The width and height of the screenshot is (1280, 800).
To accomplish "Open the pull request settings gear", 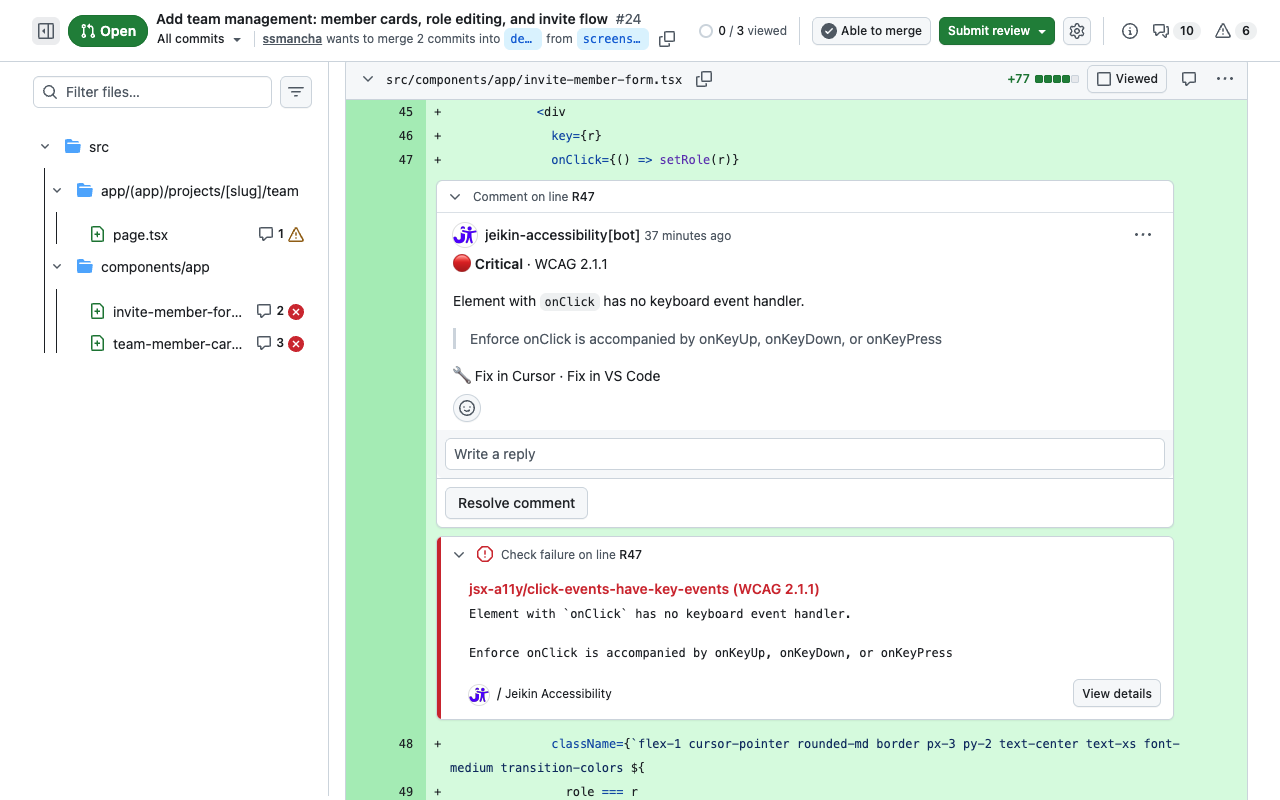I will click(x=1076, y=31).
